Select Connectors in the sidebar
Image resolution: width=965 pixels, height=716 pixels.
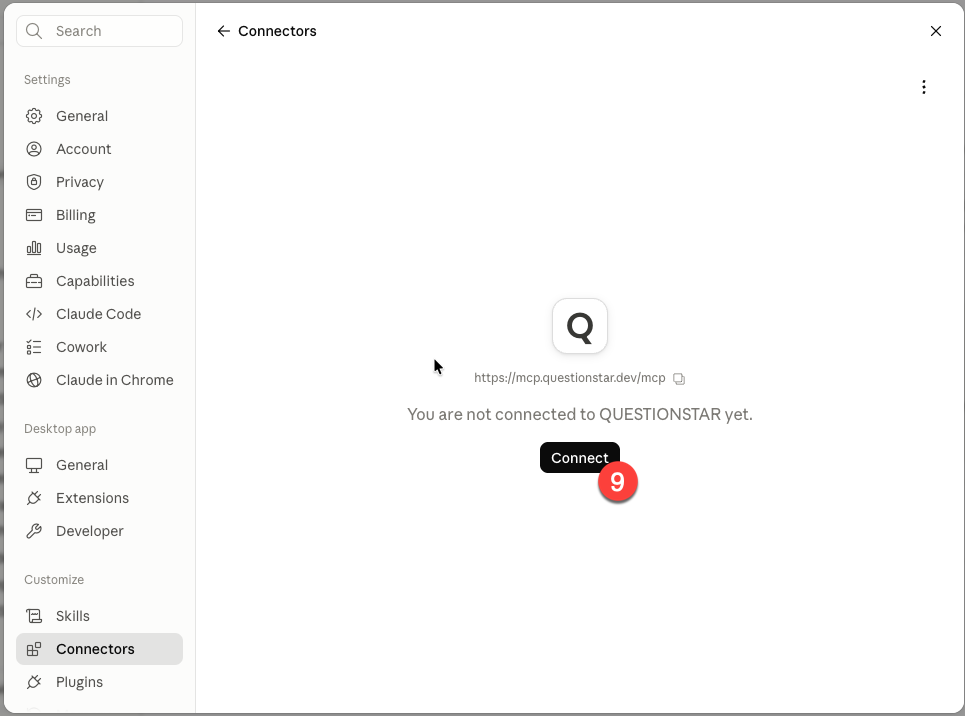pyautogui.click(x=100, y=649)
